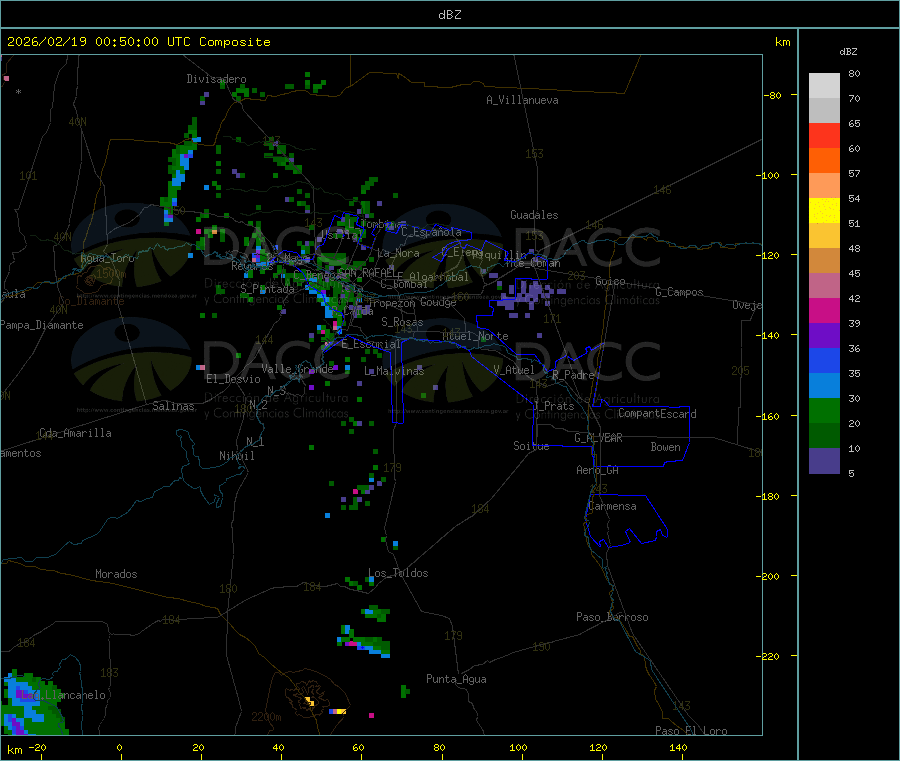
Task: Click the 'Aero_GA' label
Action: (x=598, y=470)
